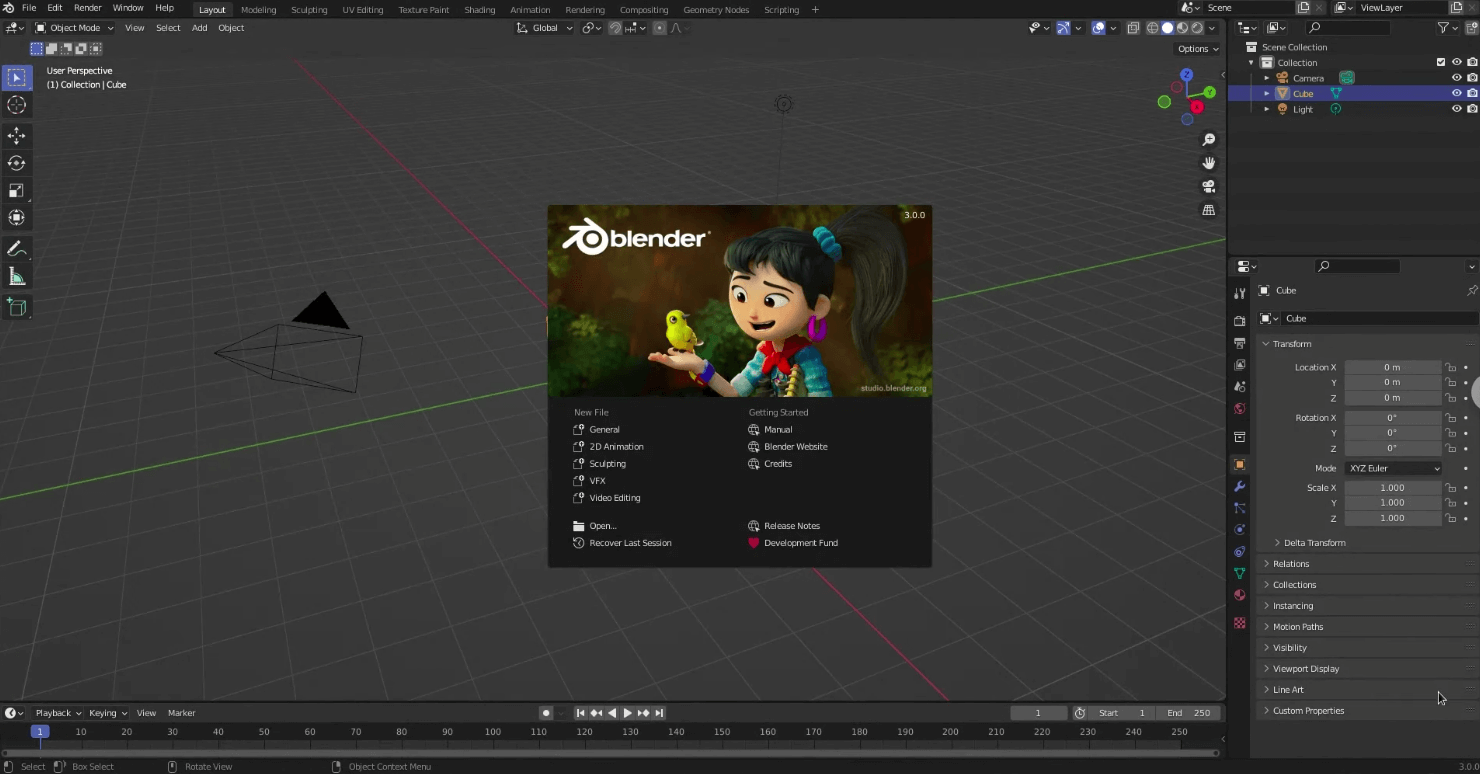This screenshot has height=774, width=1480.
Task: Select the Cursor tool in toolbar
Action: (16, 105)
